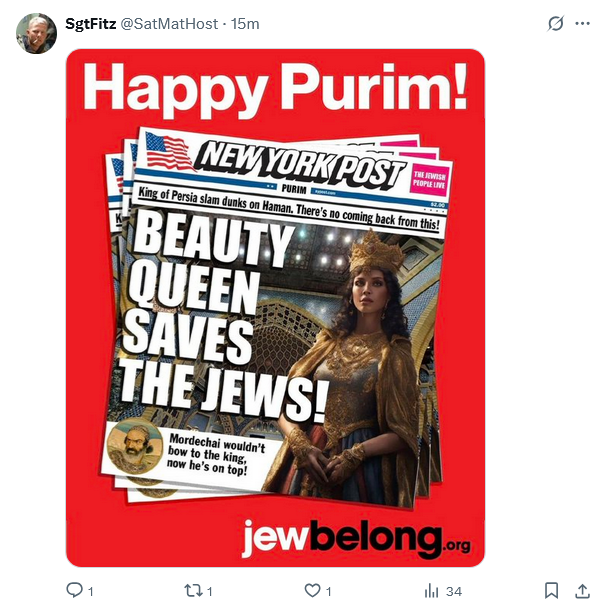
Task: Click the jewbelong.org logo in image
Action: click(355, 540)
